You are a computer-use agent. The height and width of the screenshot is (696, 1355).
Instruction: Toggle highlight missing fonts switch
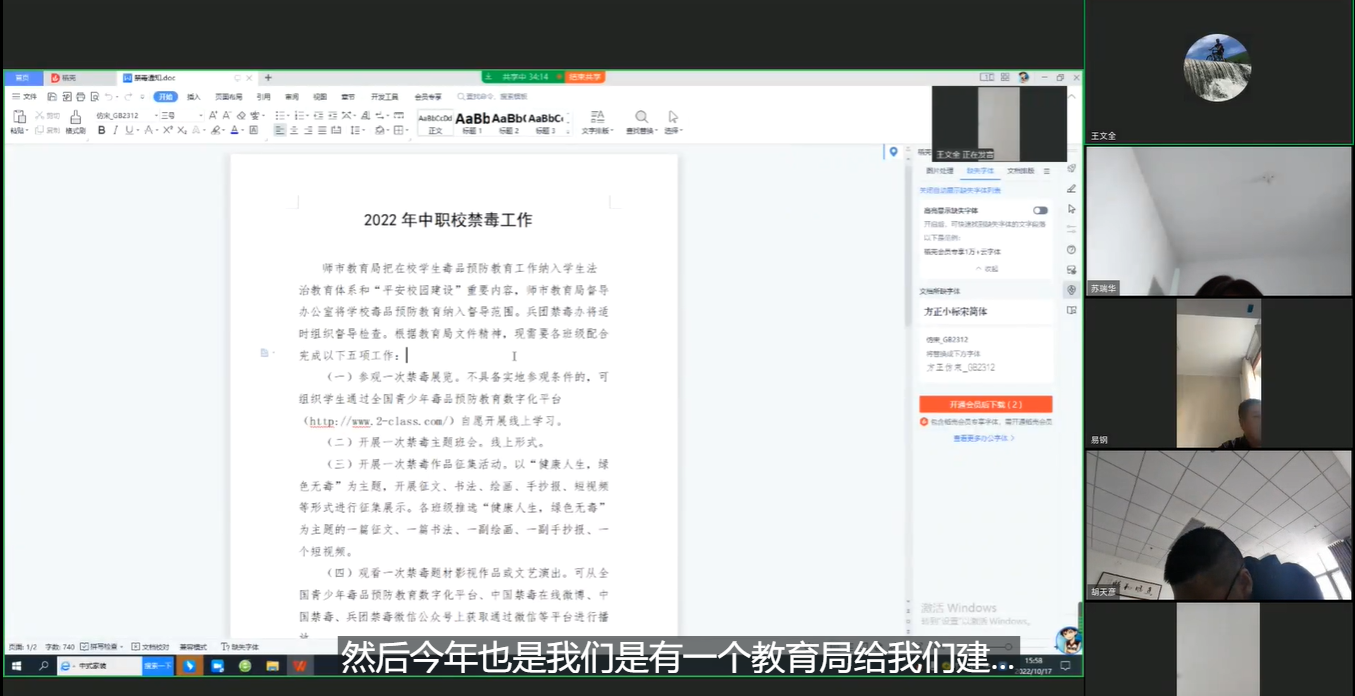coord(1040,210)
